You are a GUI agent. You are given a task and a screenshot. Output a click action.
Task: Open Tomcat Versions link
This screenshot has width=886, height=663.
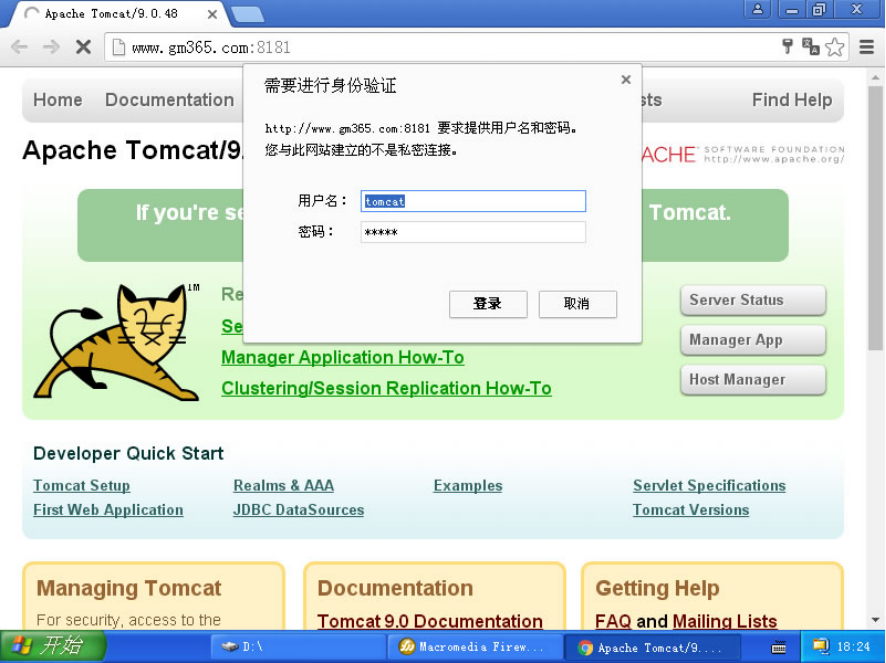click(x=690, y=510)
